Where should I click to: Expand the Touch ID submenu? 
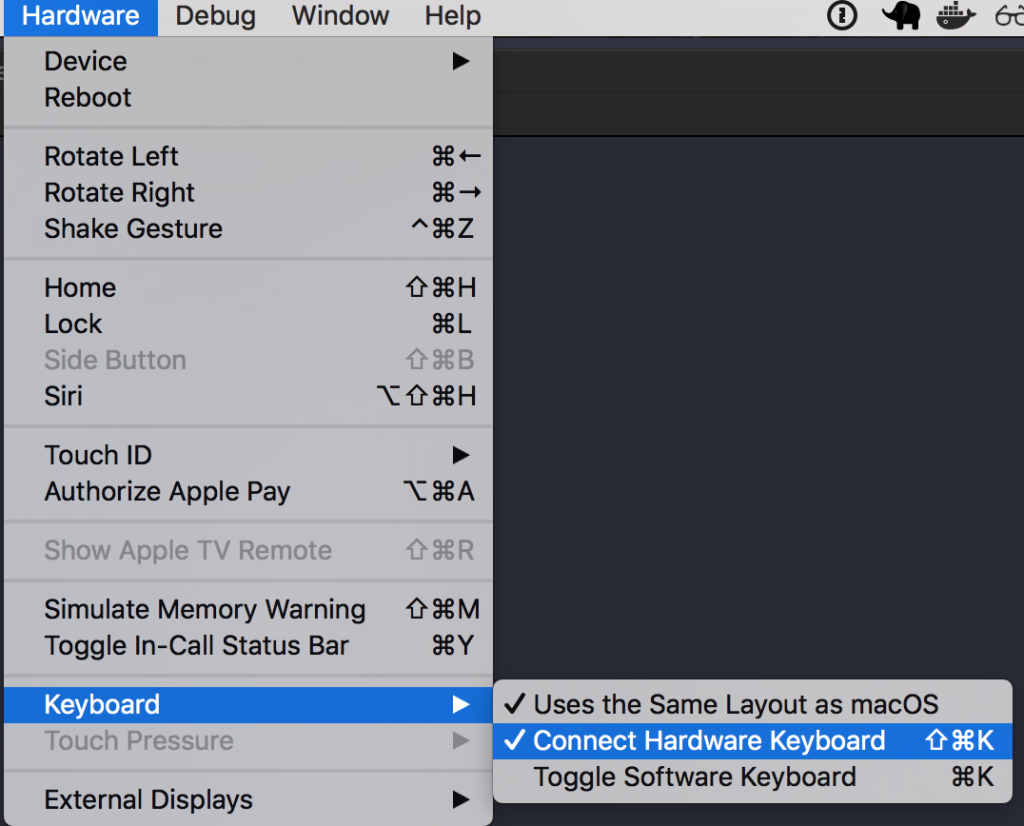pos(248,454)
